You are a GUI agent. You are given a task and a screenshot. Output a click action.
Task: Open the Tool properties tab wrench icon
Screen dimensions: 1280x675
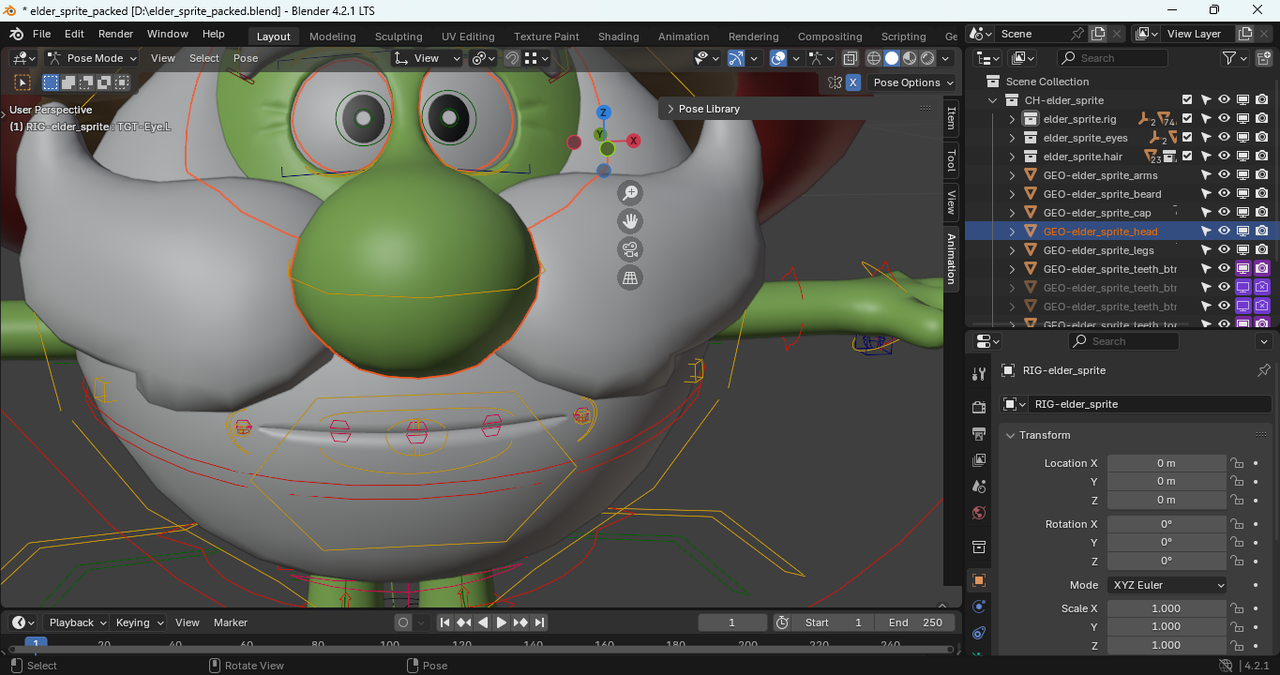979,373
